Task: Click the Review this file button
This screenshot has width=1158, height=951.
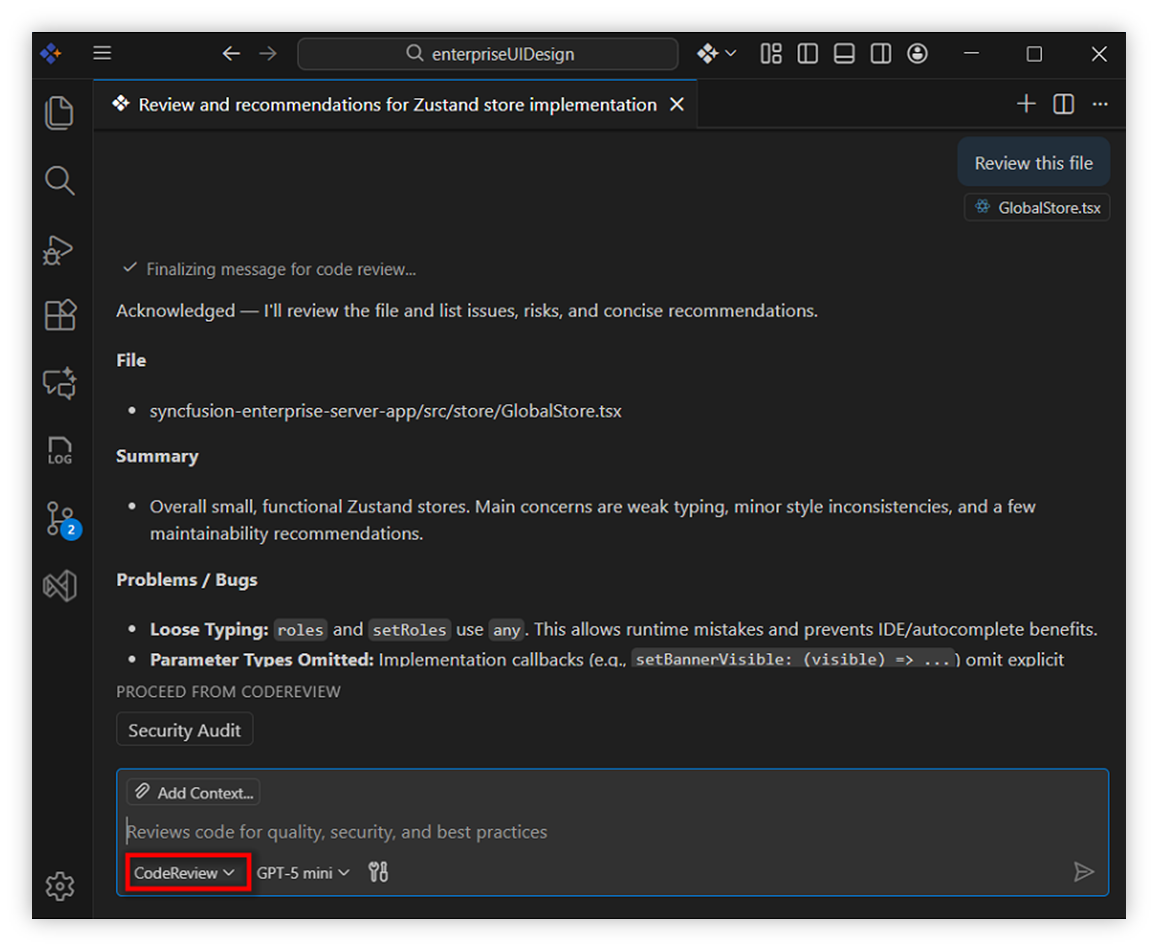Action: (1033, 161)
